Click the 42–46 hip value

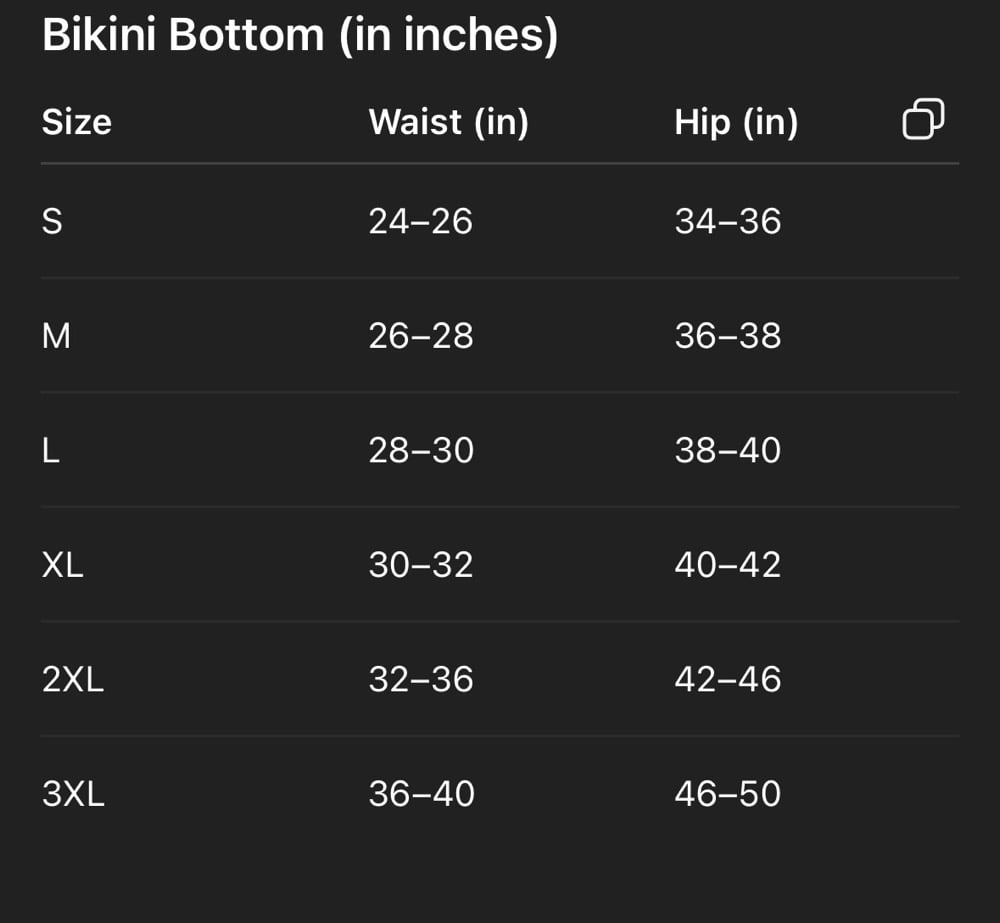(x=727, y=680)
